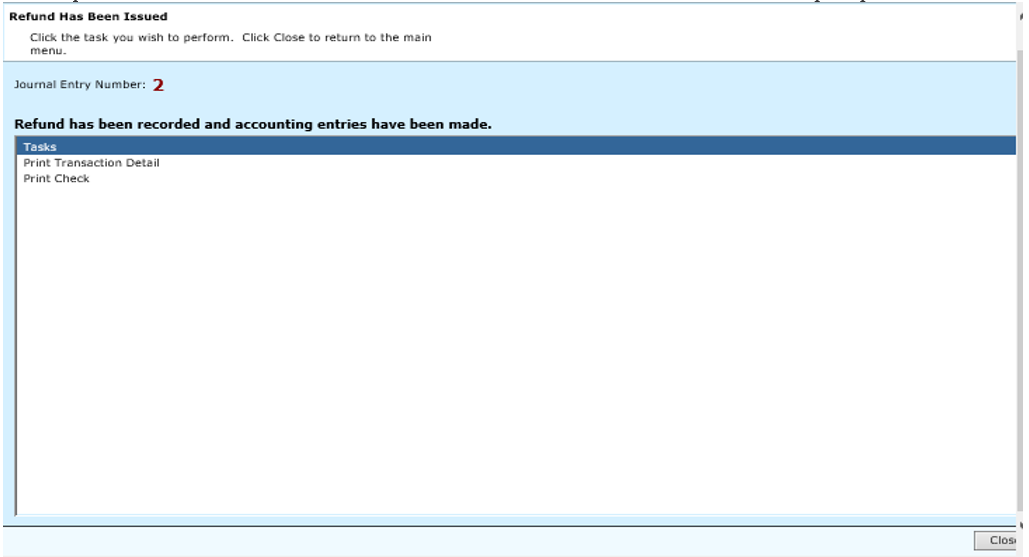Click the Journal Entry Number label
Screen dimensions: 1029x557
click(79, 85)
